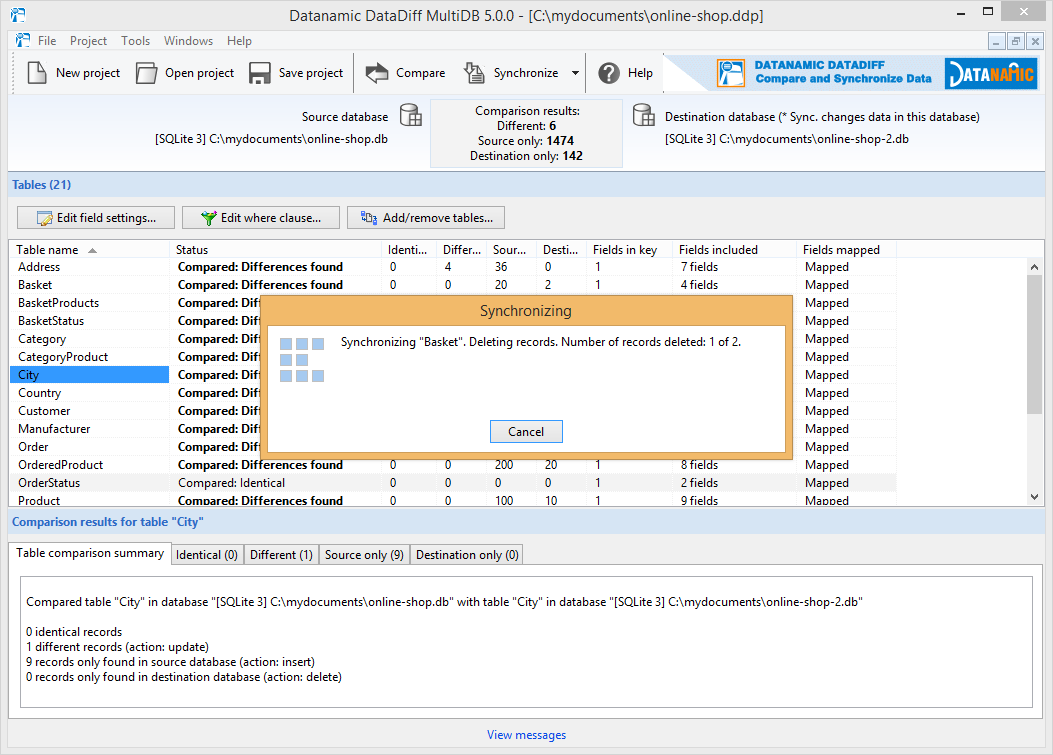The image size is (1053, 755).
Task: Click the Open project toolbar icon
Action: coord(146,73)
